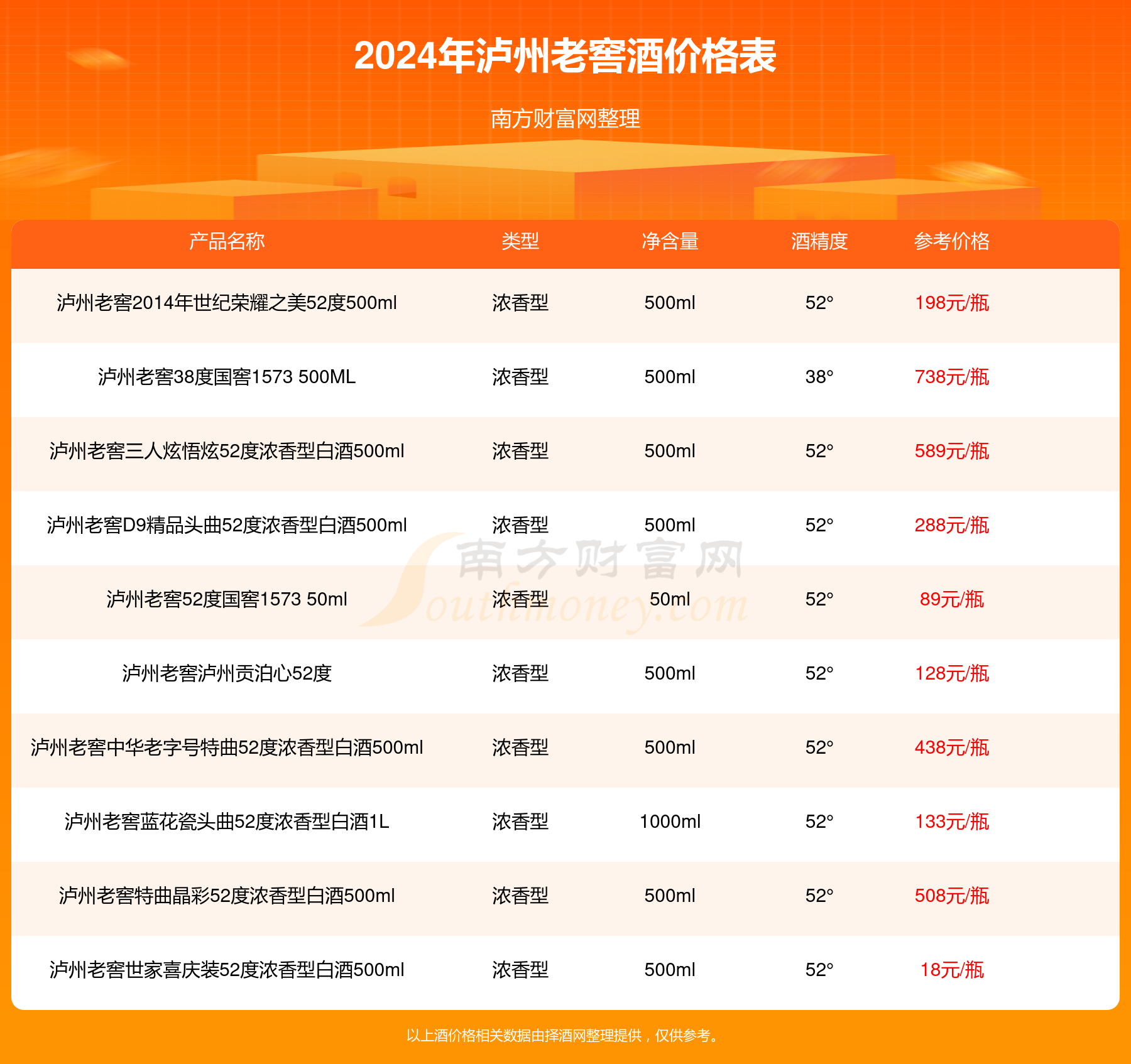Click the subtitle 南方财富网整理
1131x1064 pixels.
pyautogui.click(x=565, y=118)
